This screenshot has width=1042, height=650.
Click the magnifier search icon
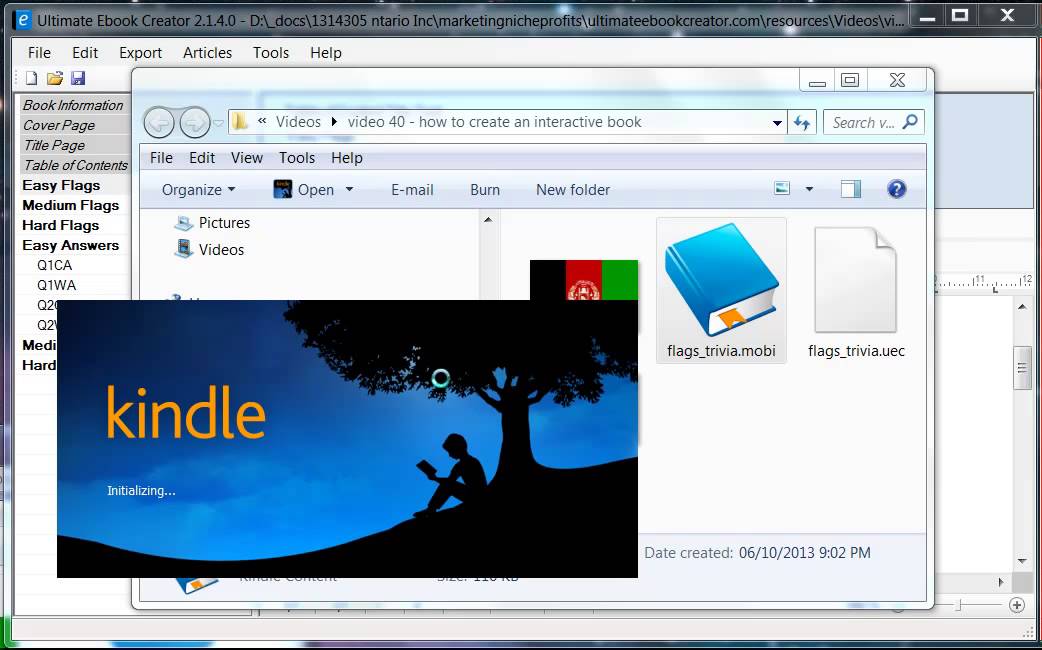pos(910,122)
